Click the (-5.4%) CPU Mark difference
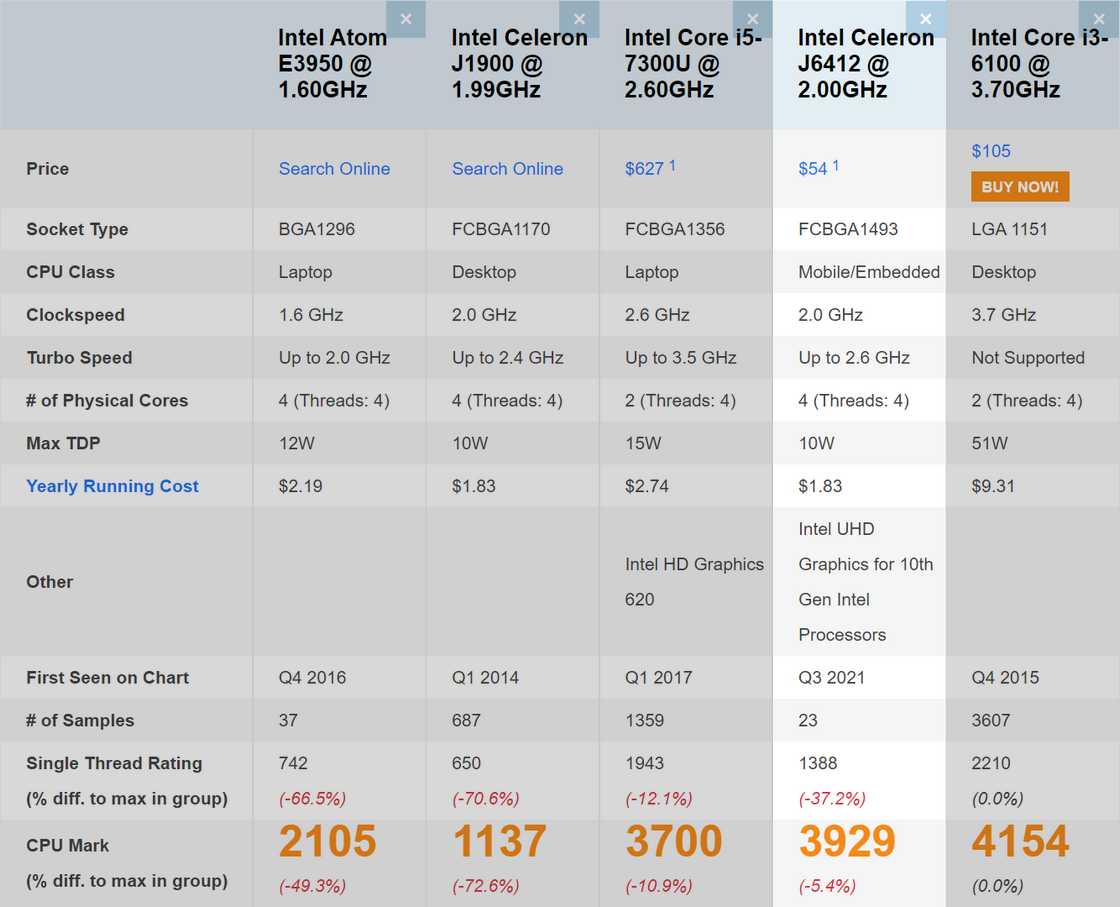Image resolution: width=1120 pixels, height=907 pixels. coord(827,886)
